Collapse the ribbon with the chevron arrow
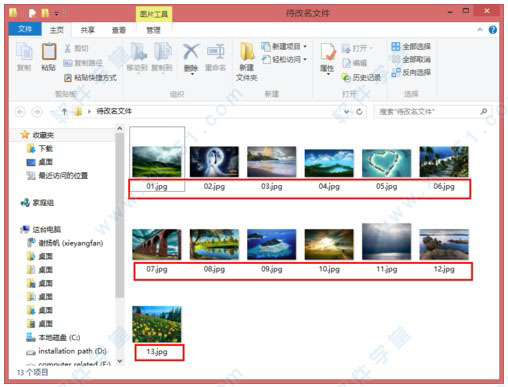The height and width of the screenshot is (387, 508). 480,30
